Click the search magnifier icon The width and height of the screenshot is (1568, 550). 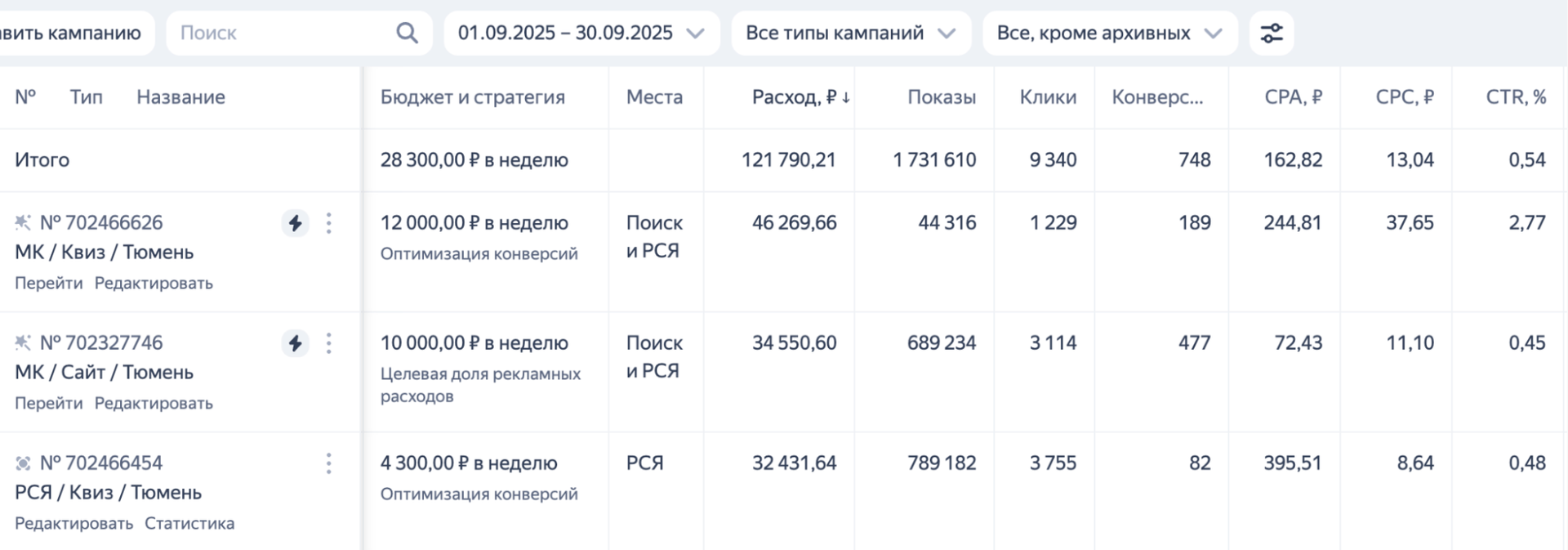pyautogui.click(x=407, y=34)
